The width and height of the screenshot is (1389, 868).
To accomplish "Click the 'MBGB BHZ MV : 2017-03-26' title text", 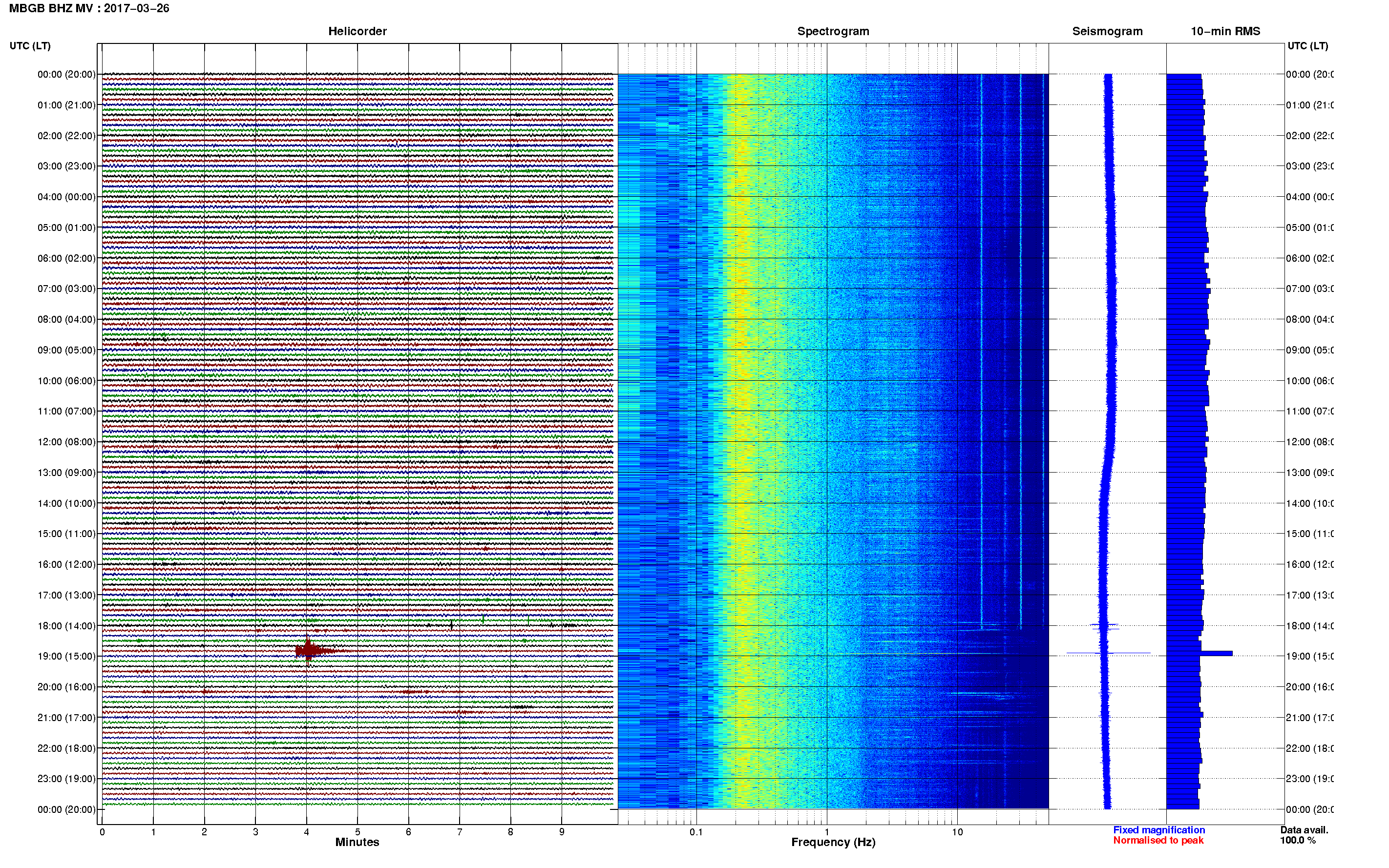I will pyautogui.click(x=89, y=8).
